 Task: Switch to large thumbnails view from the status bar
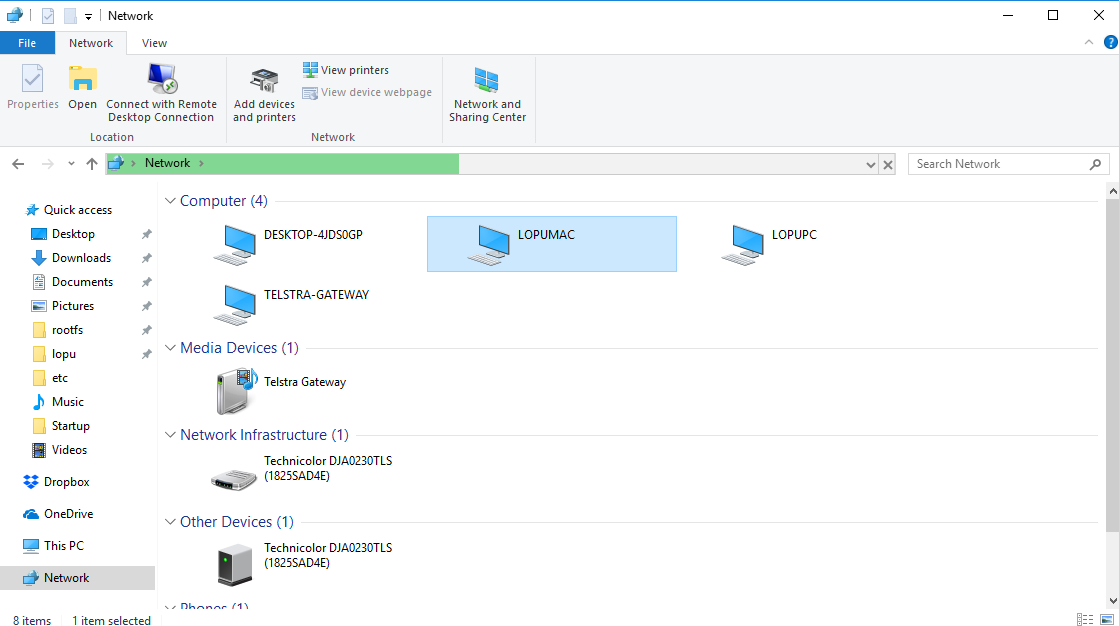[x=1105, y=620]
